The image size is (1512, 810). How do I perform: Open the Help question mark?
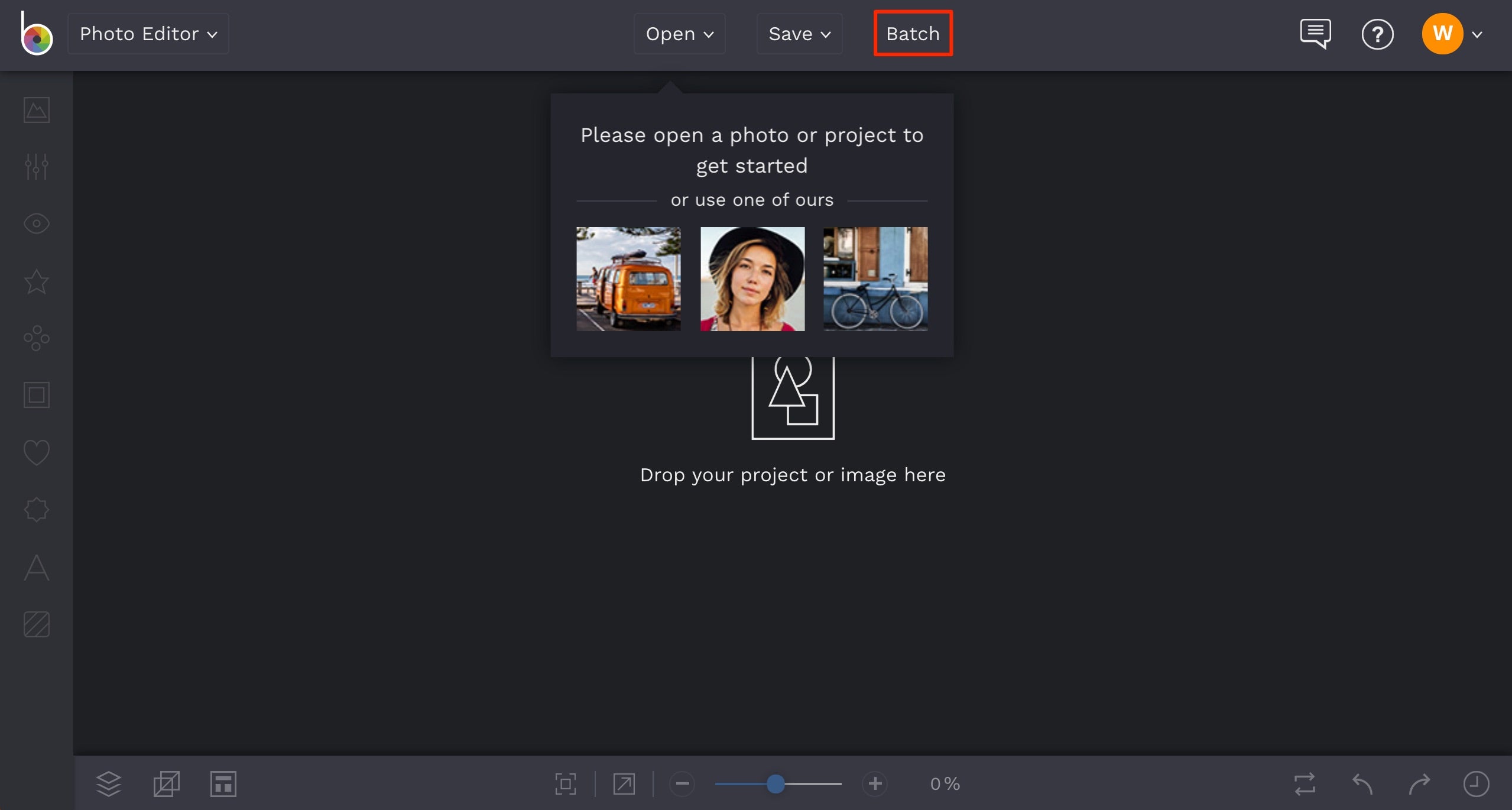pyautogui.click(x=1377, y=34)
